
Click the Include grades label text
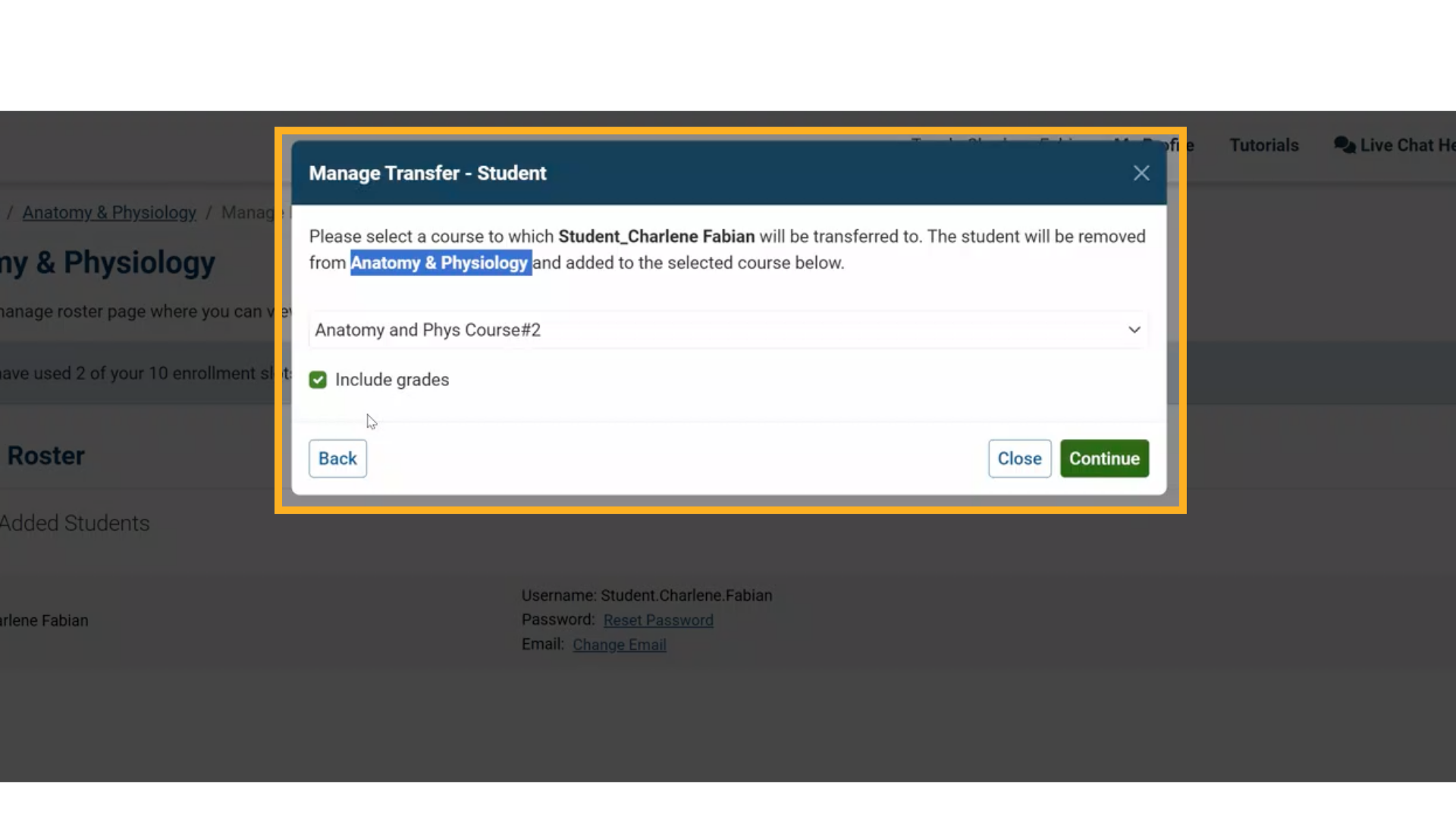pyautogui.click(x=392, y=380)
